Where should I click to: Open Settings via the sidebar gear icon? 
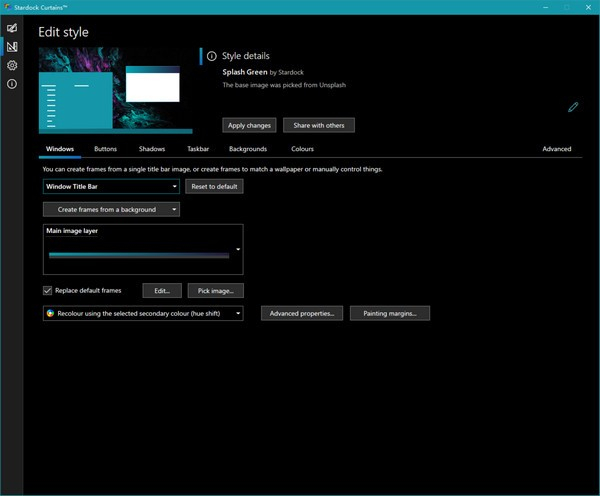(x=12, y=65)
